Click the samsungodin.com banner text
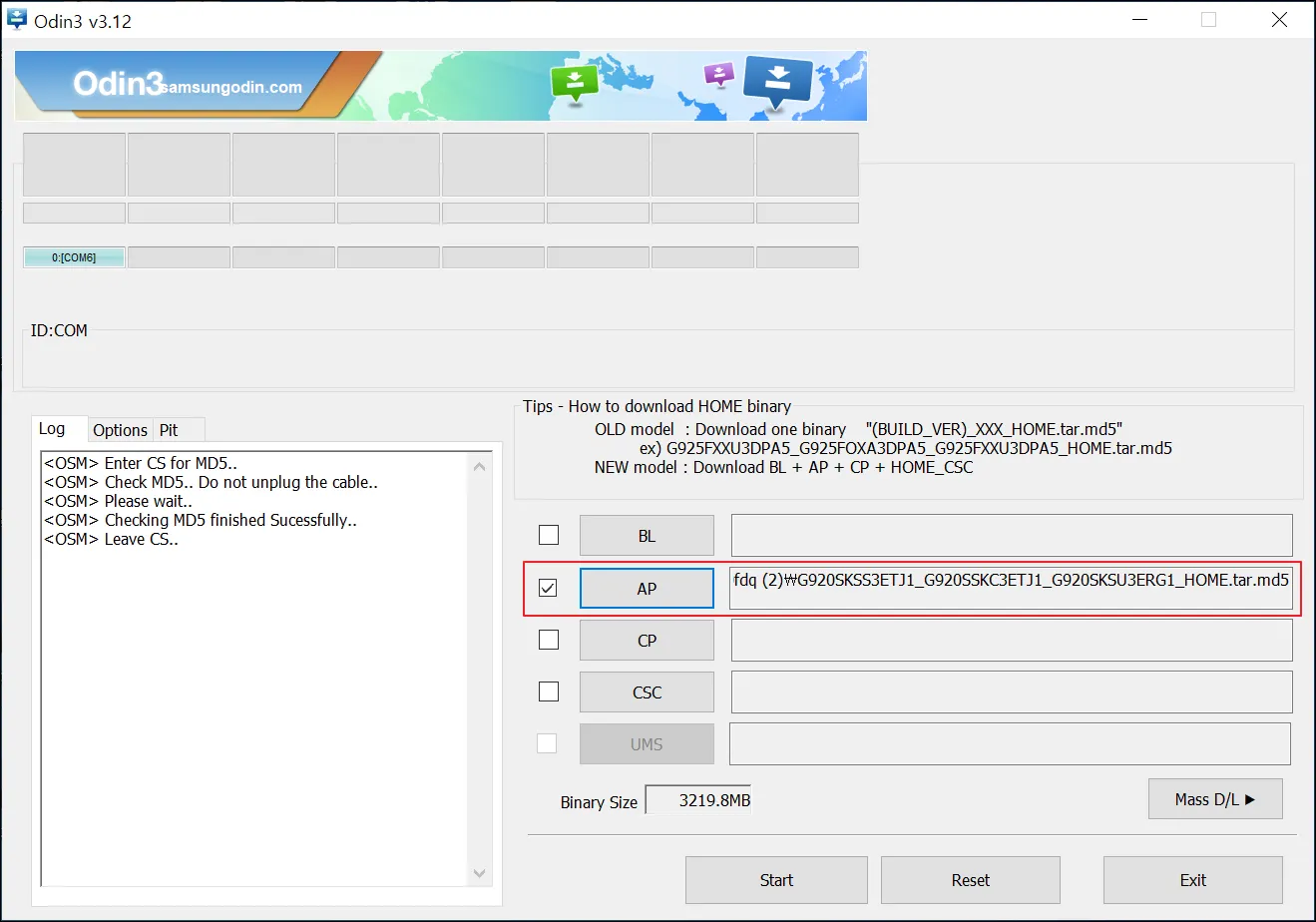Screen dimensions: 1316x922 click(230, 87)
